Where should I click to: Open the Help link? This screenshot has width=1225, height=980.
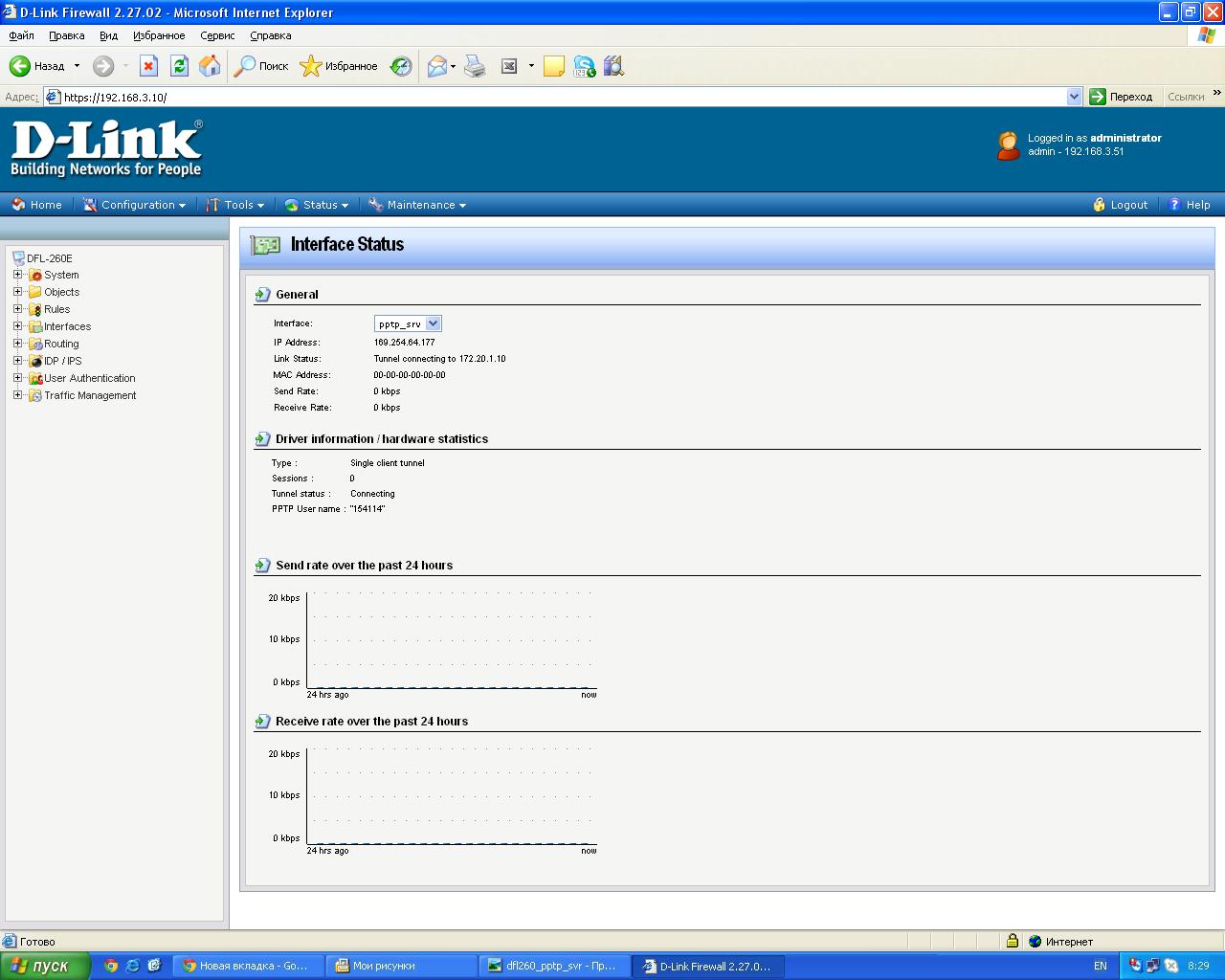[1189, 205]
